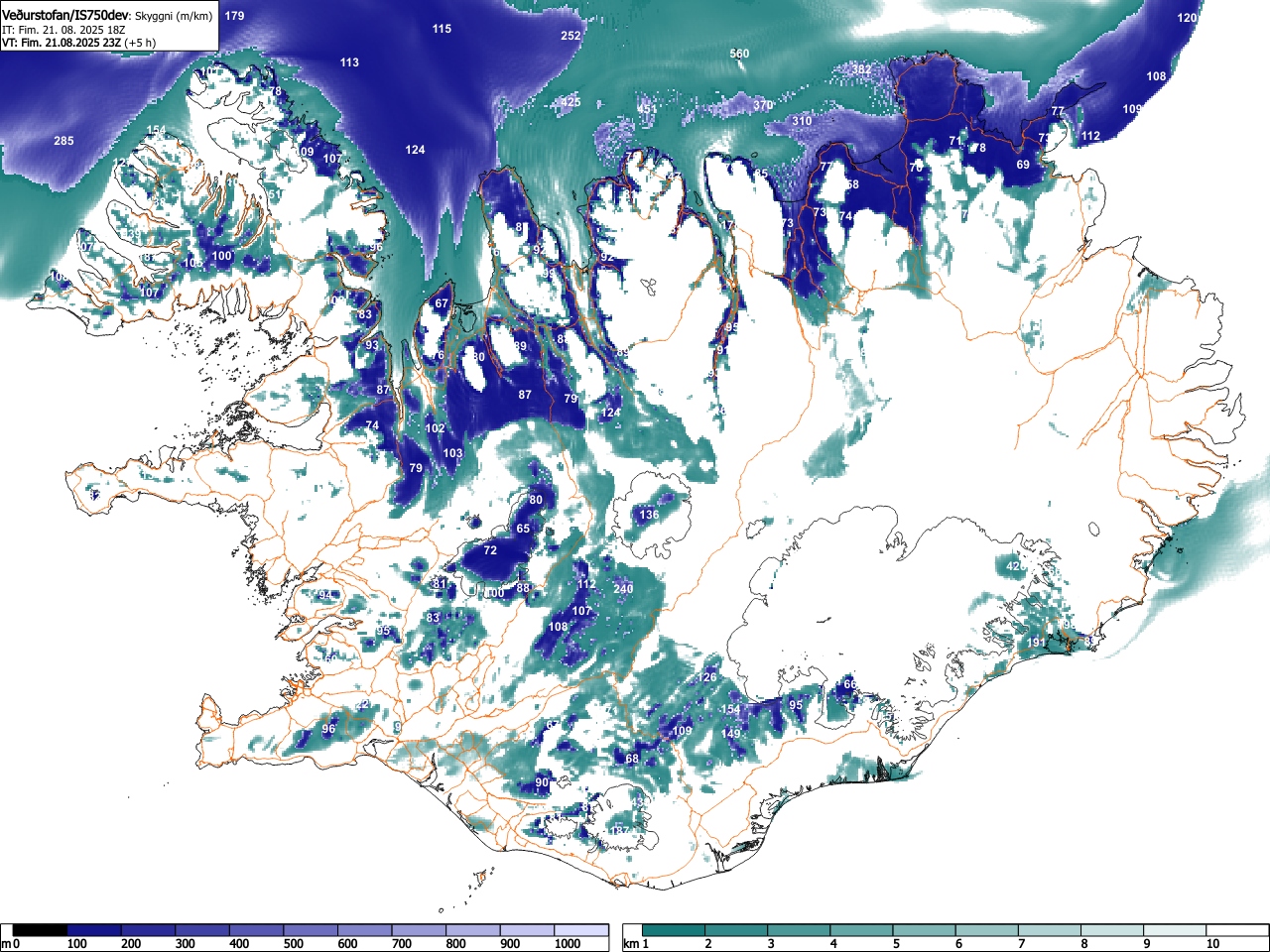Screen dimensions: 1270x952
Task: Click visibility value 382 on the map
Action: [x=862, y=69]
